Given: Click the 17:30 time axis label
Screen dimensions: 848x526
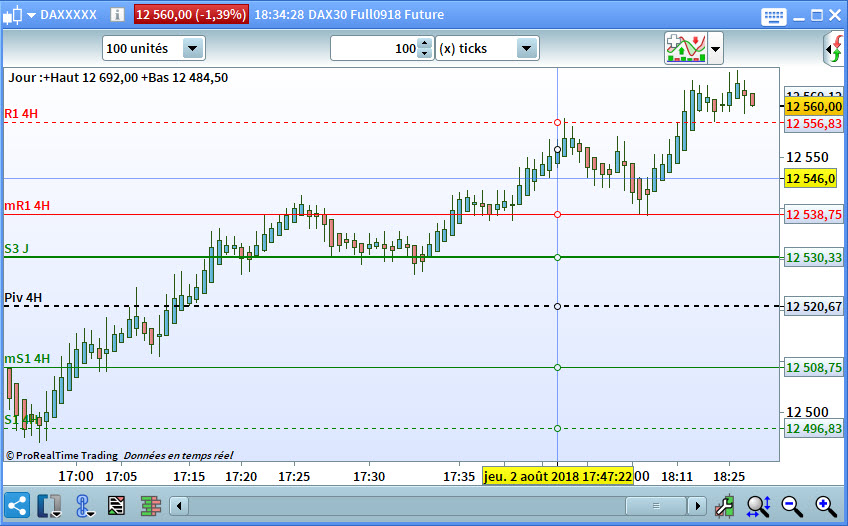Looking at the screenshot, I should (x=369, y=476).
